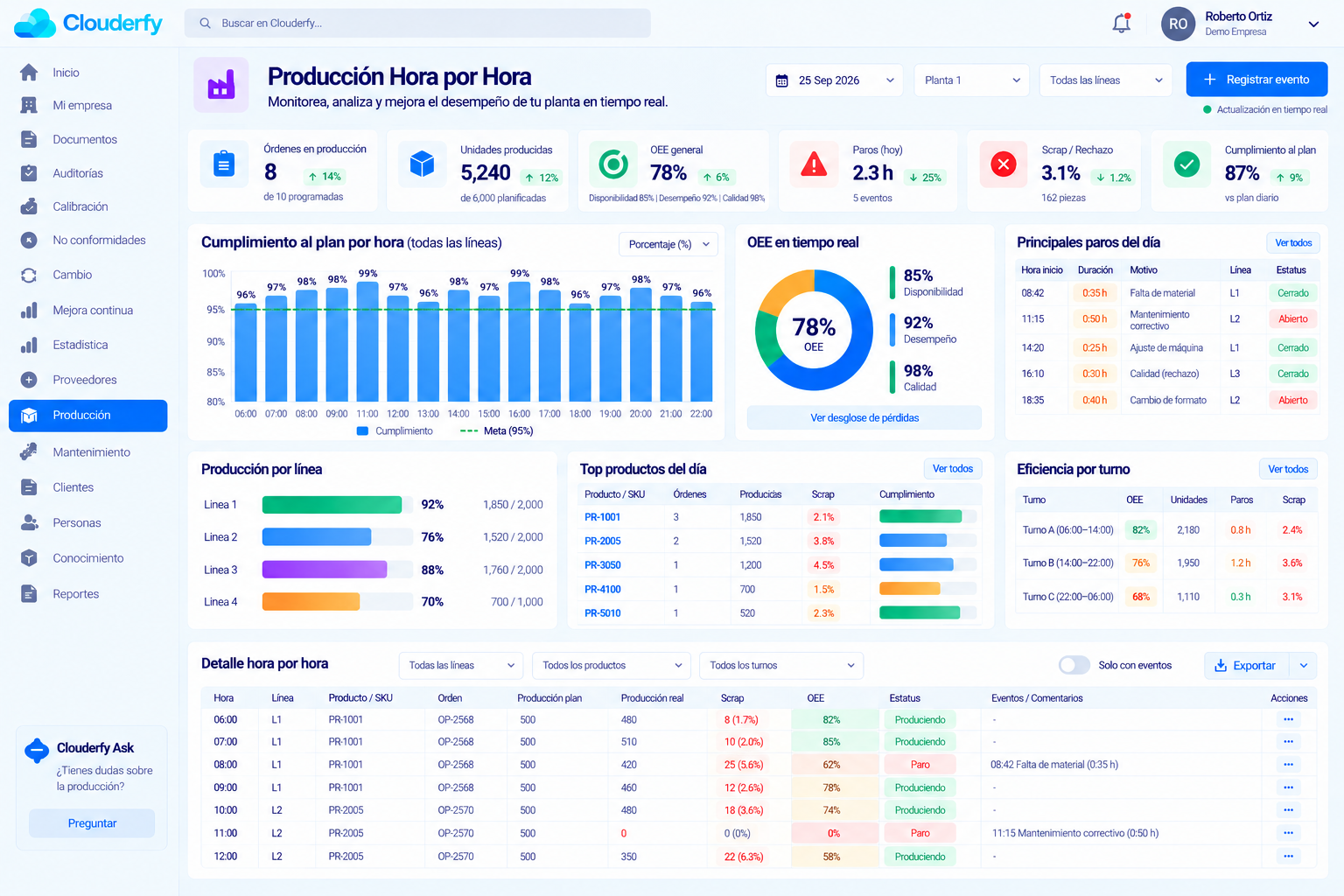Open actions menu for the 06:00 row
Viewport: 1344px width, 896px height.
[x=1288, y=719]
